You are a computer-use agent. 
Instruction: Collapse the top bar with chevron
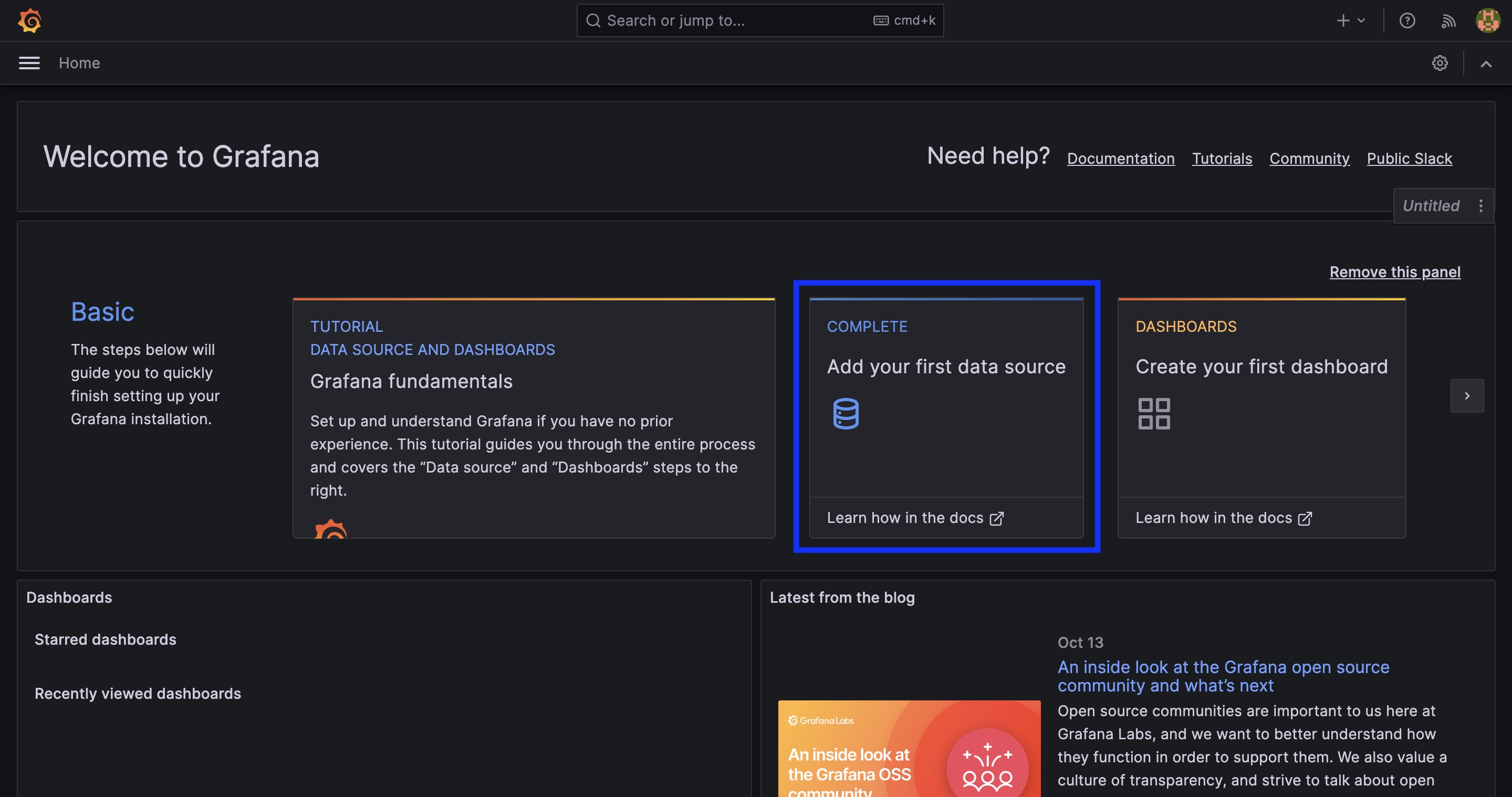coord(1486,64)
